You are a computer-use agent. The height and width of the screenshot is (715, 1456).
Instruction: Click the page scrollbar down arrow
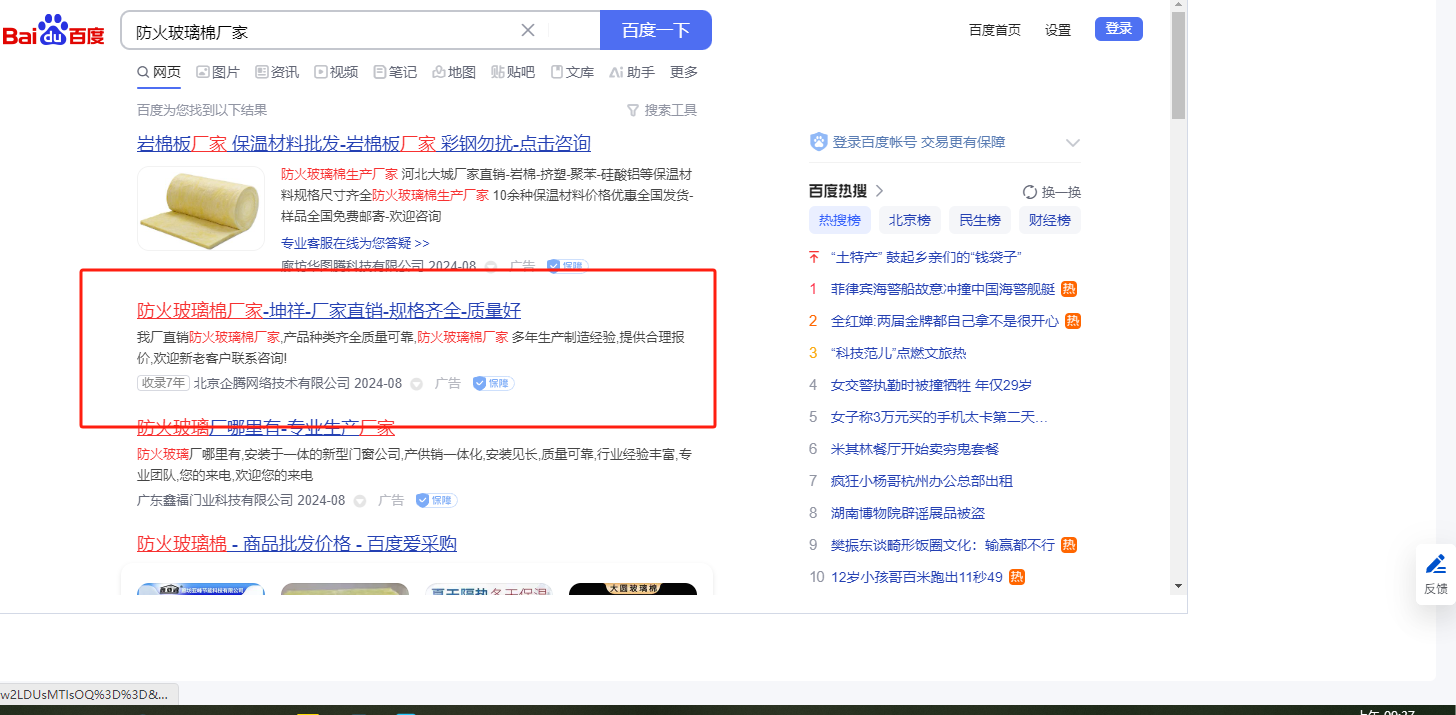(x=1178, y=585)
